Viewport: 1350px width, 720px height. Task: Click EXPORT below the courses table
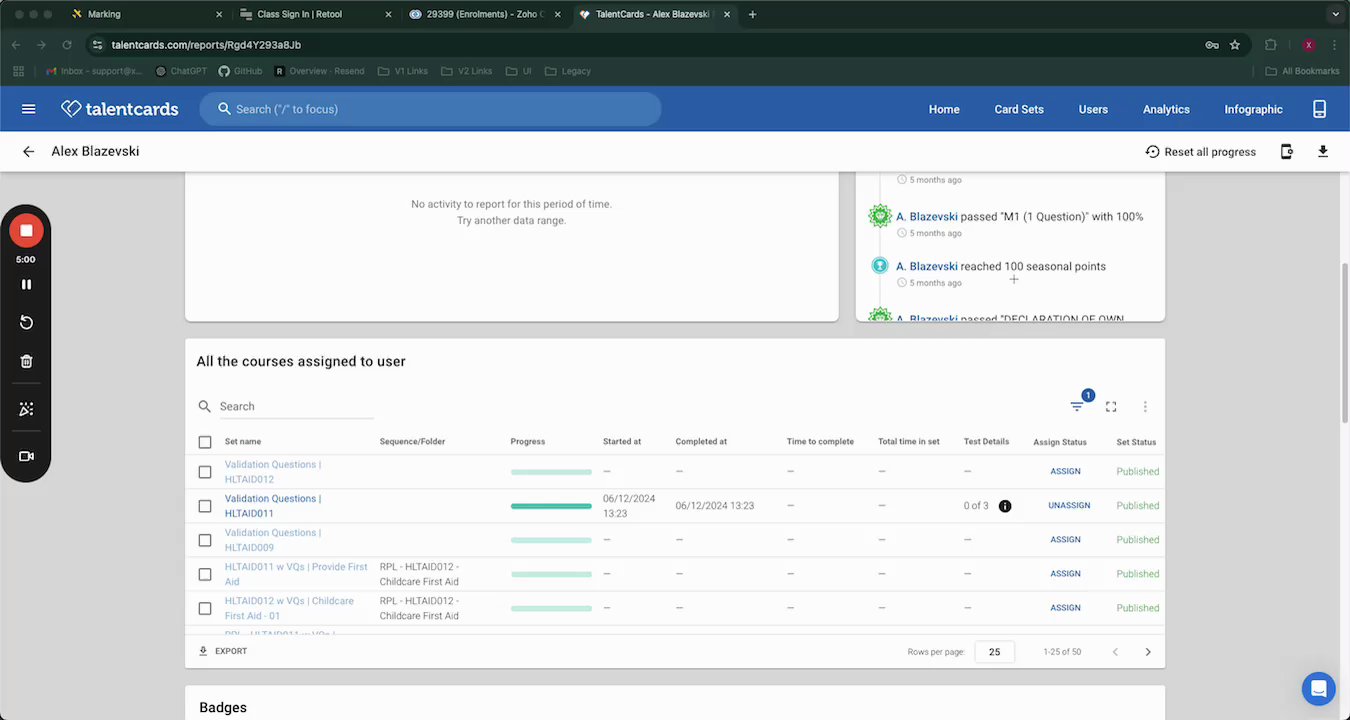pyautogui.click(x=223, y=651)
